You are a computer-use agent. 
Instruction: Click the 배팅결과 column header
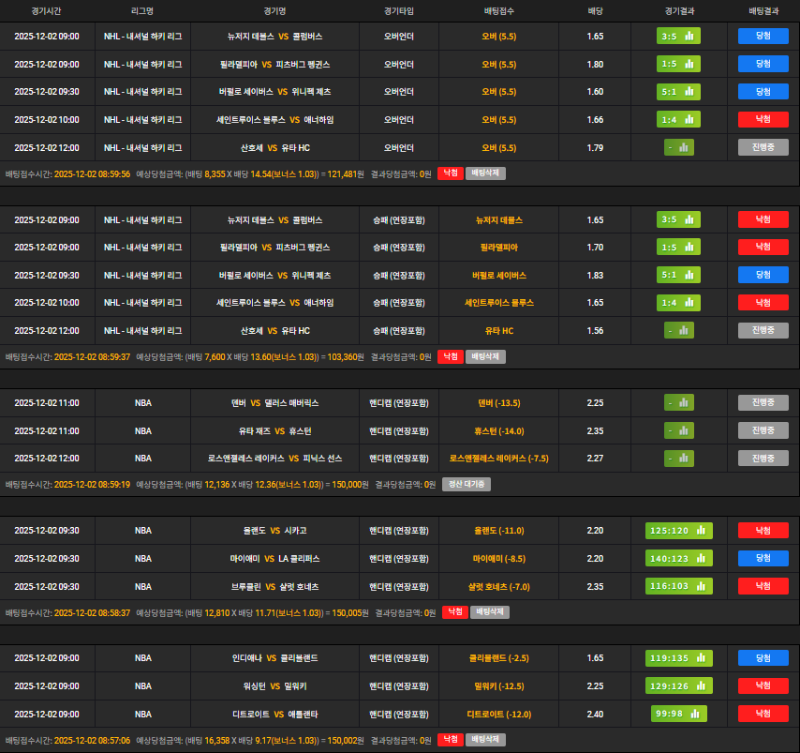[x=763, y=11]
